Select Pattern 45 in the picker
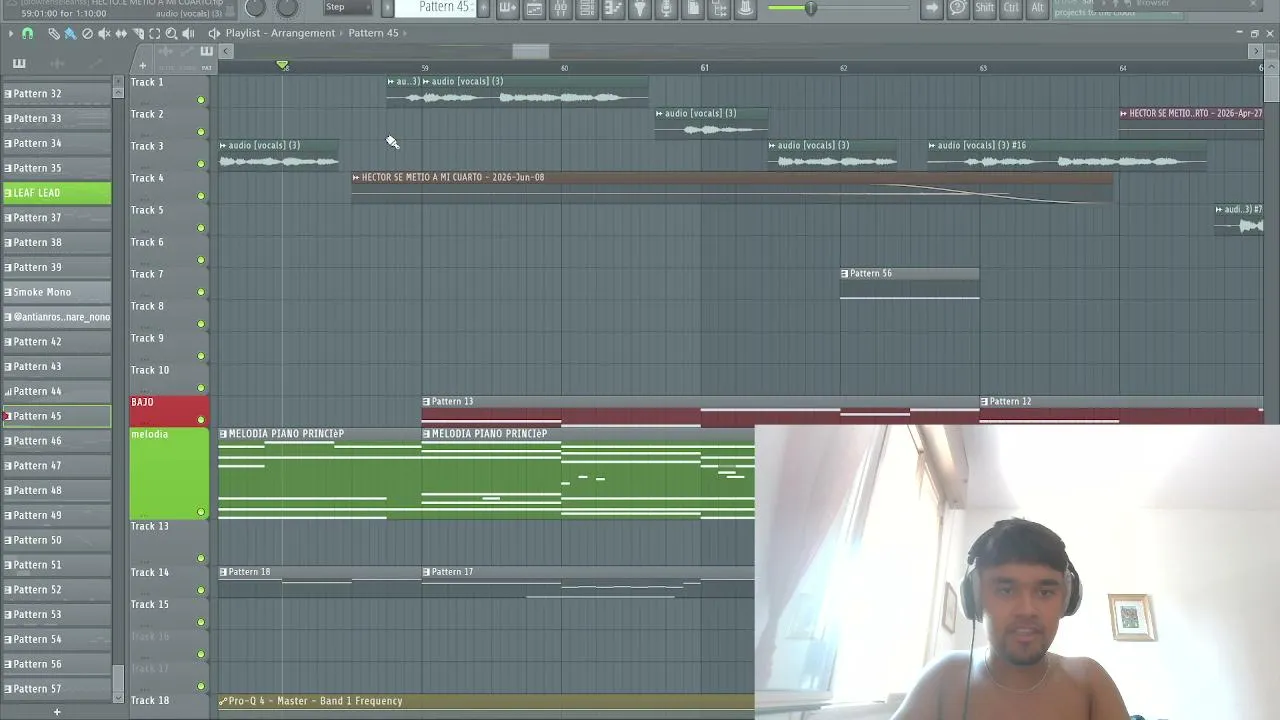 pos(57,416)
